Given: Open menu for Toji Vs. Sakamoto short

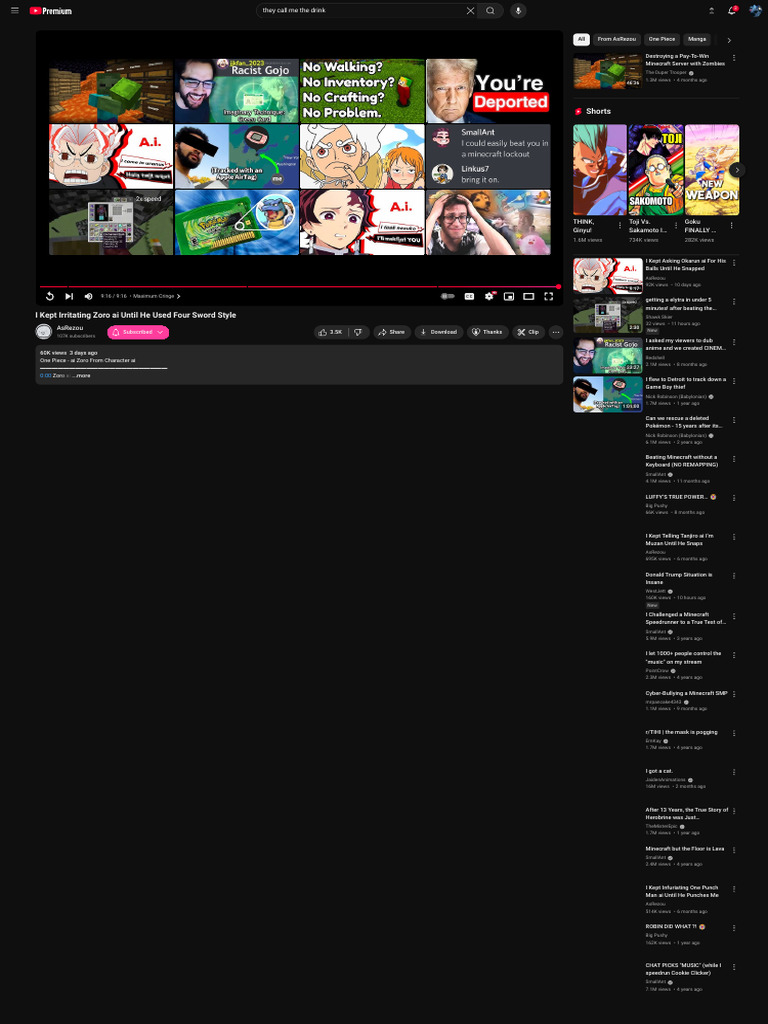Looking at the screenshot, I should pos(676,225).
